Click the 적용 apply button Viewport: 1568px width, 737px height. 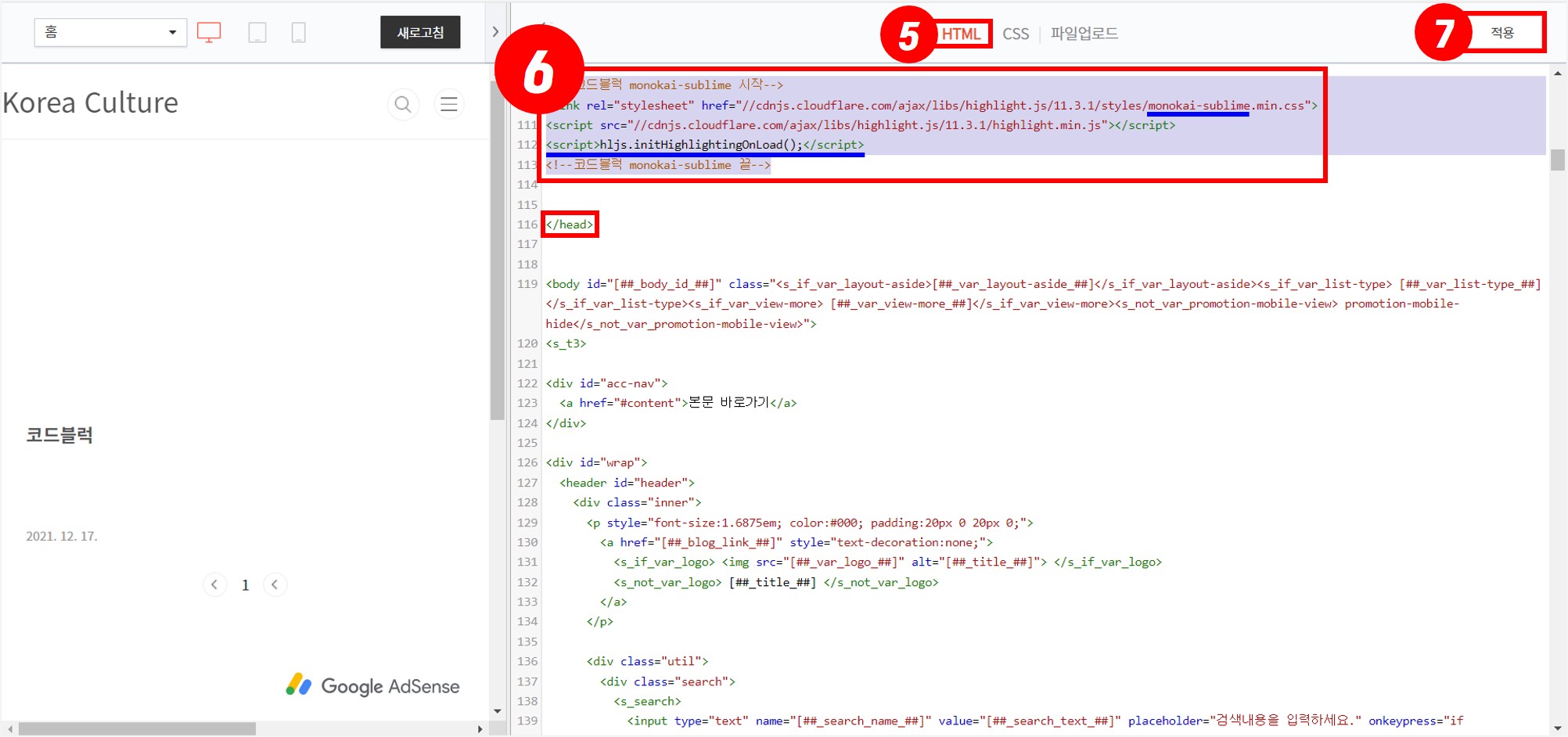pos(1502,32)
